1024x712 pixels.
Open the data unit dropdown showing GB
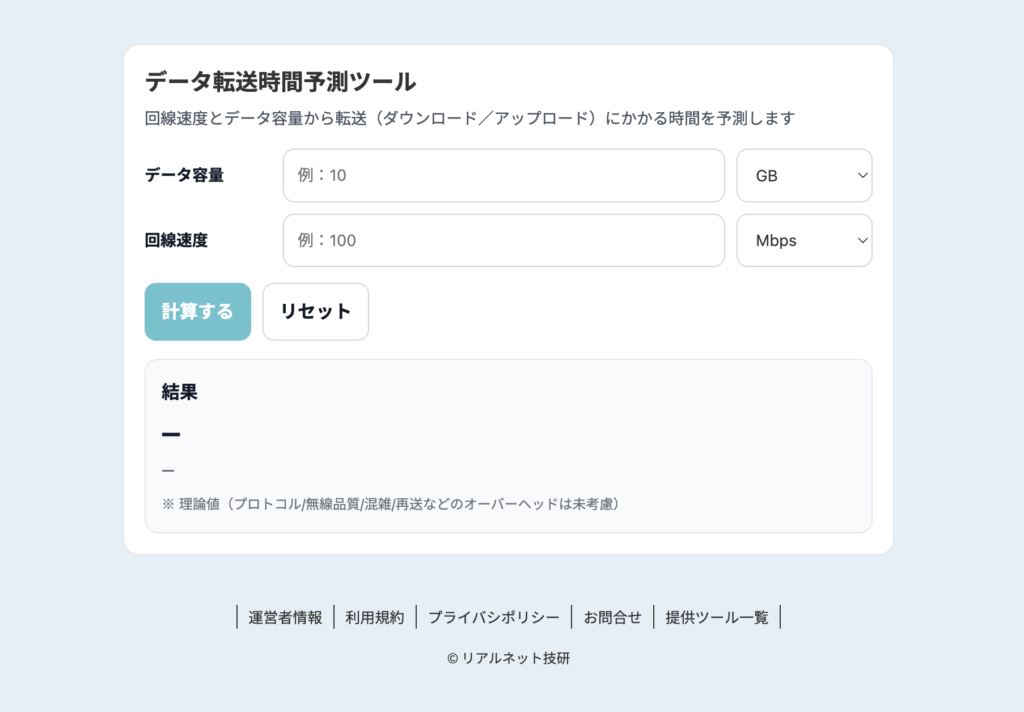pos(804,175)
